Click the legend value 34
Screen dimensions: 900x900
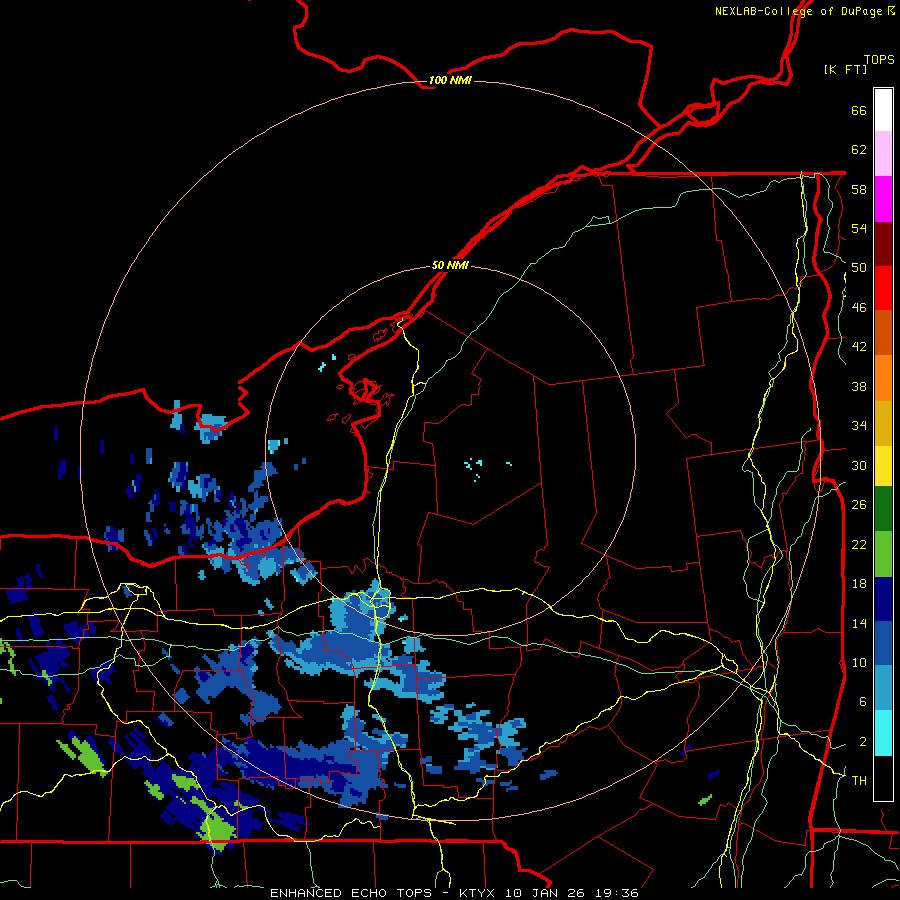coord(859,426)
